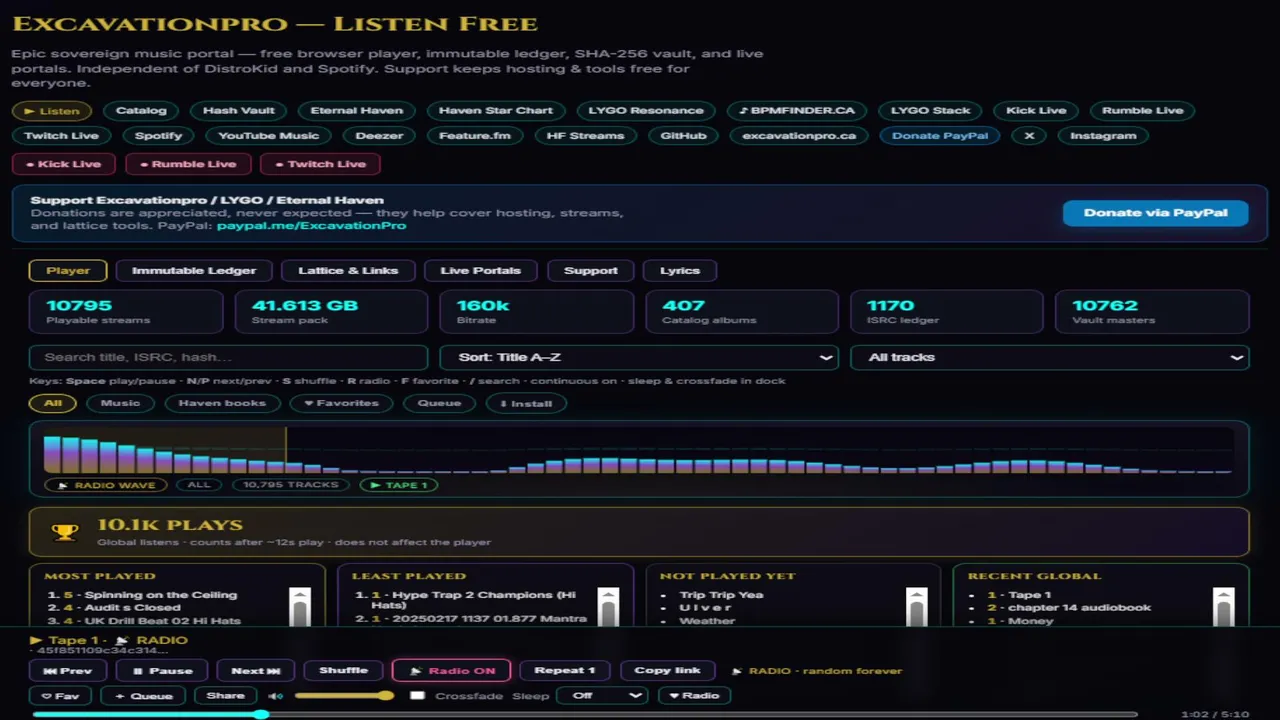Skip with the Next button

click(255, 671)
